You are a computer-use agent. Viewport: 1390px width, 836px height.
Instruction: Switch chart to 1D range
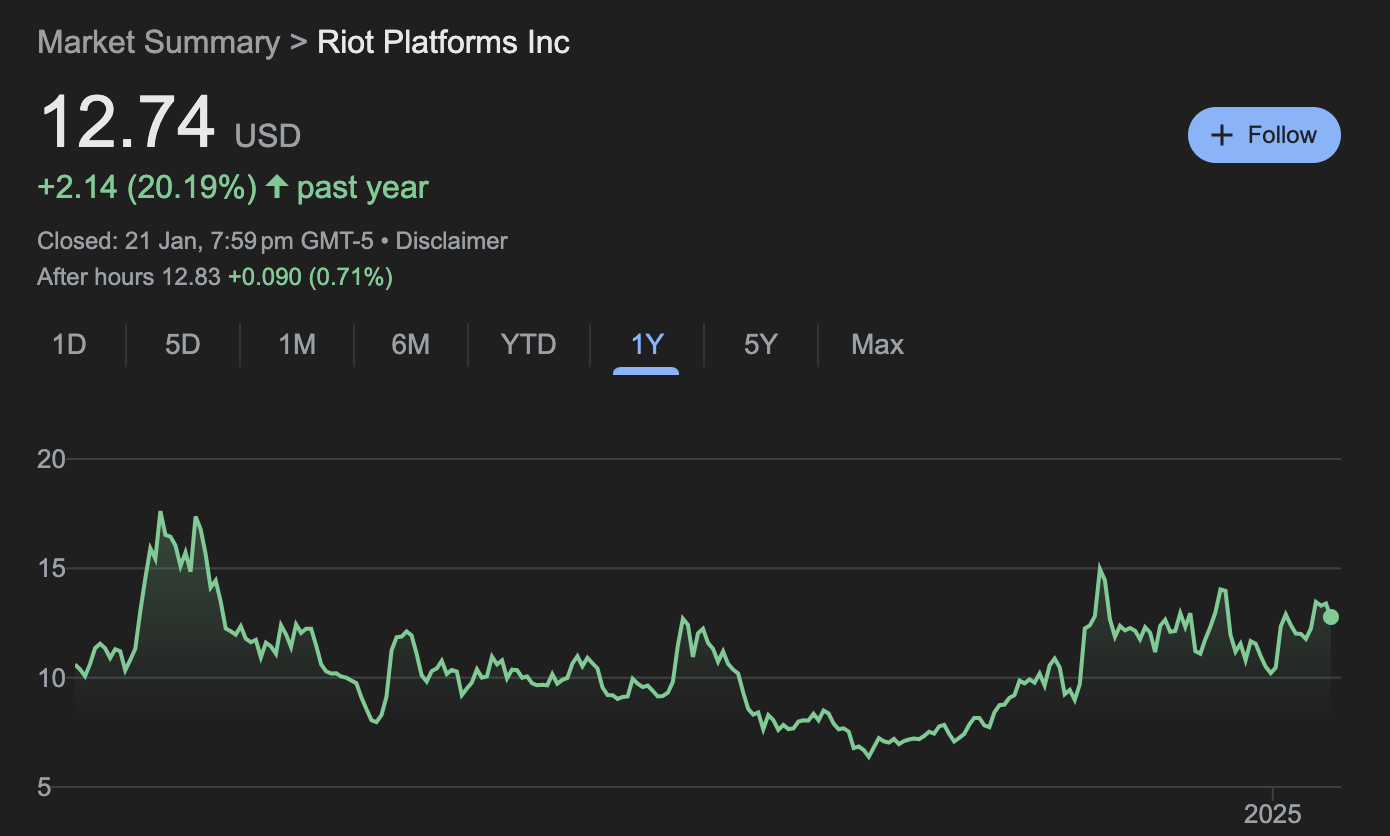point(69,345)
